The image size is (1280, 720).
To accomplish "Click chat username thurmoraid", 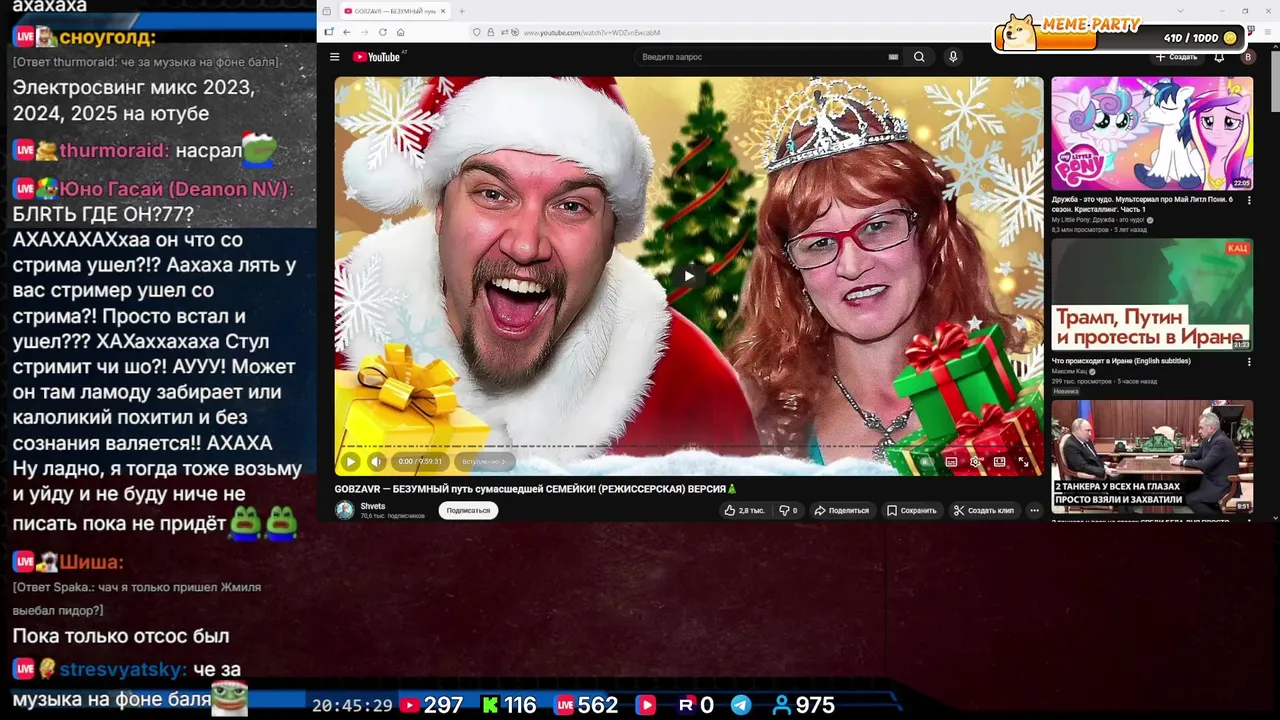I will 113,151.
